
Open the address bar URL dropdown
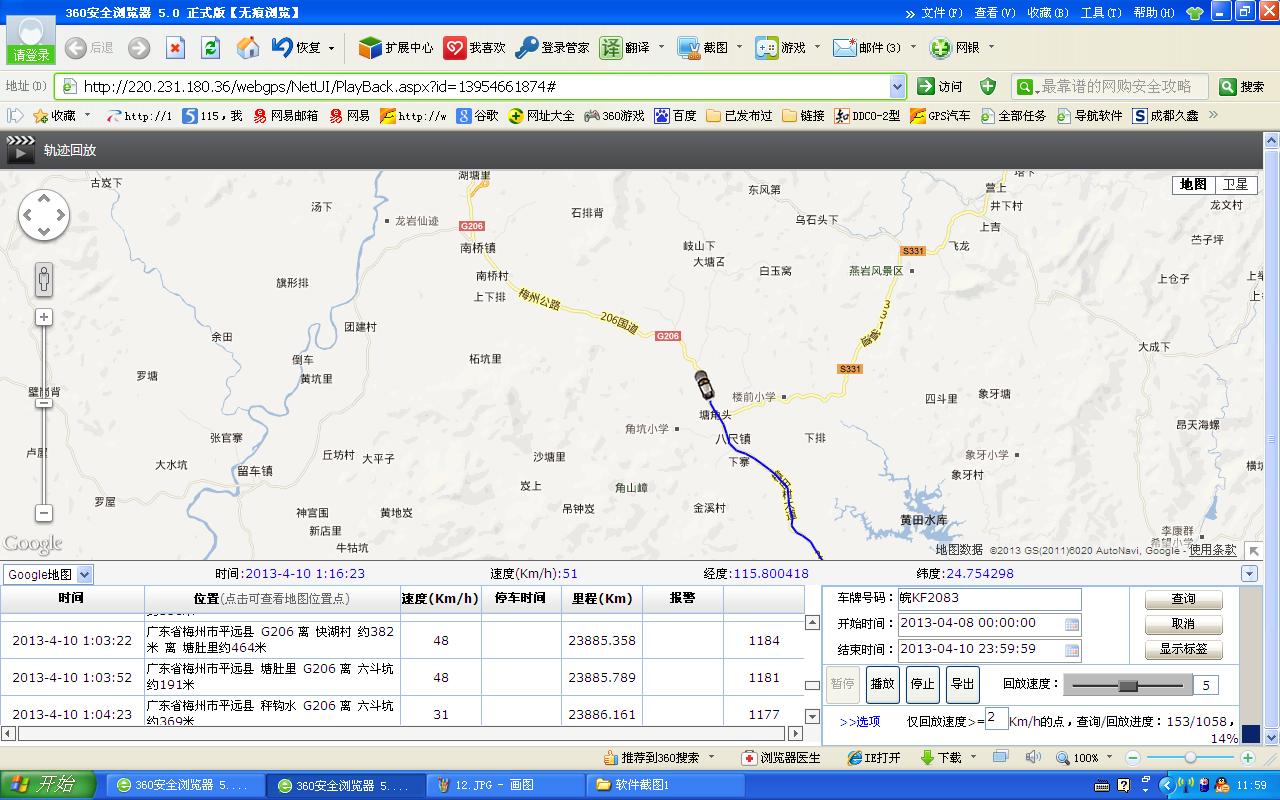(896, 87)
